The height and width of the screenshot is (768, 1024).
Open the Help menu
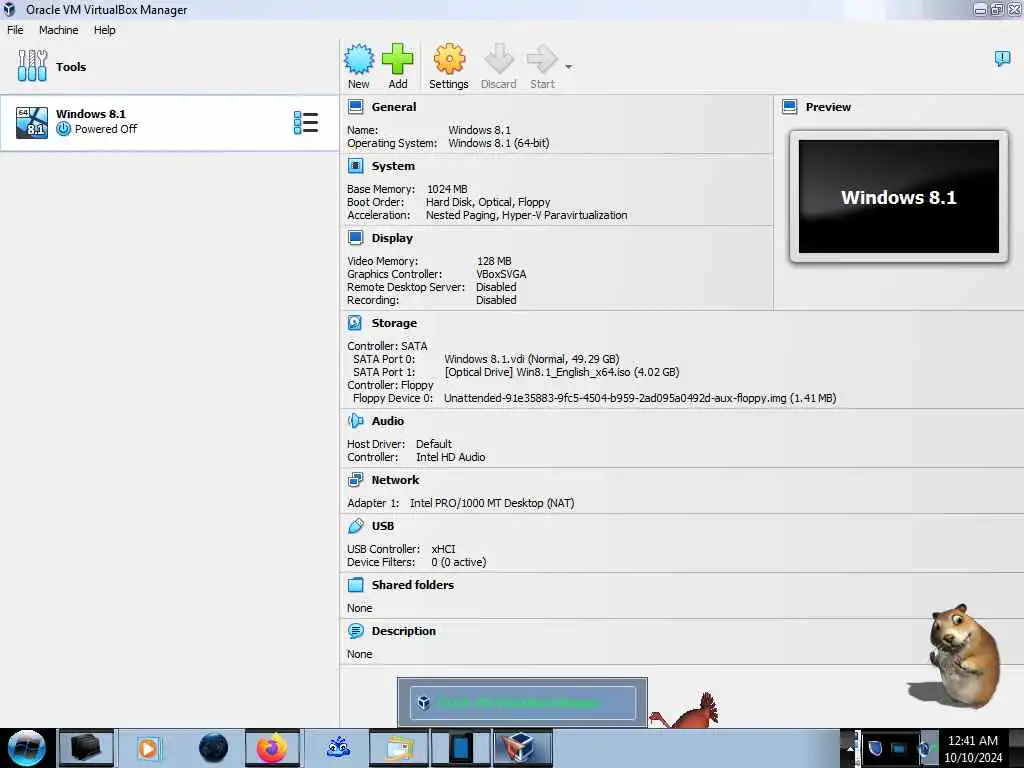pos(104,30)
